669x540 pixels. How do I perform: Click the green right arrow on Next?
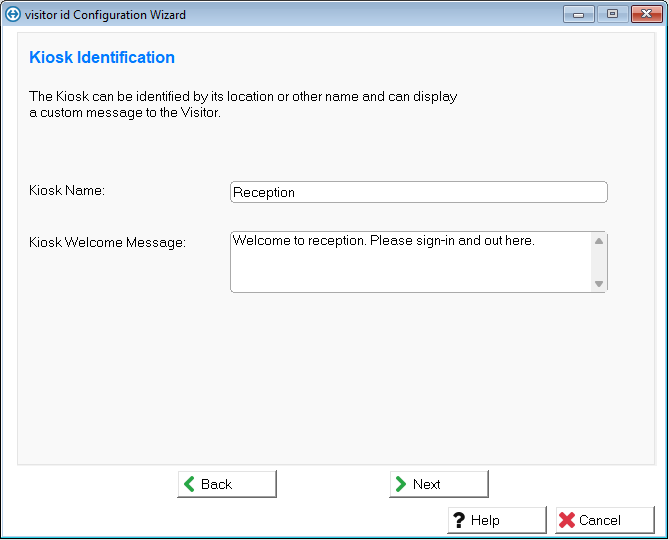[400, 484]
